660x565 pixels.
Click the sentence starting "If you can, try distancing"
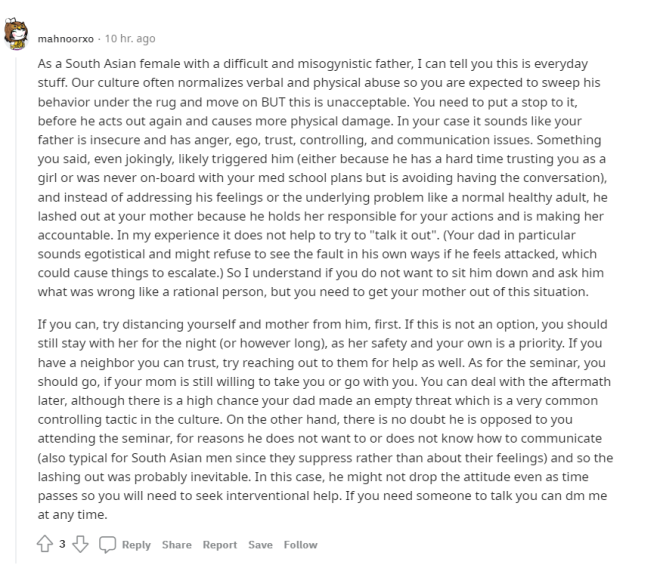pos(219,324)
